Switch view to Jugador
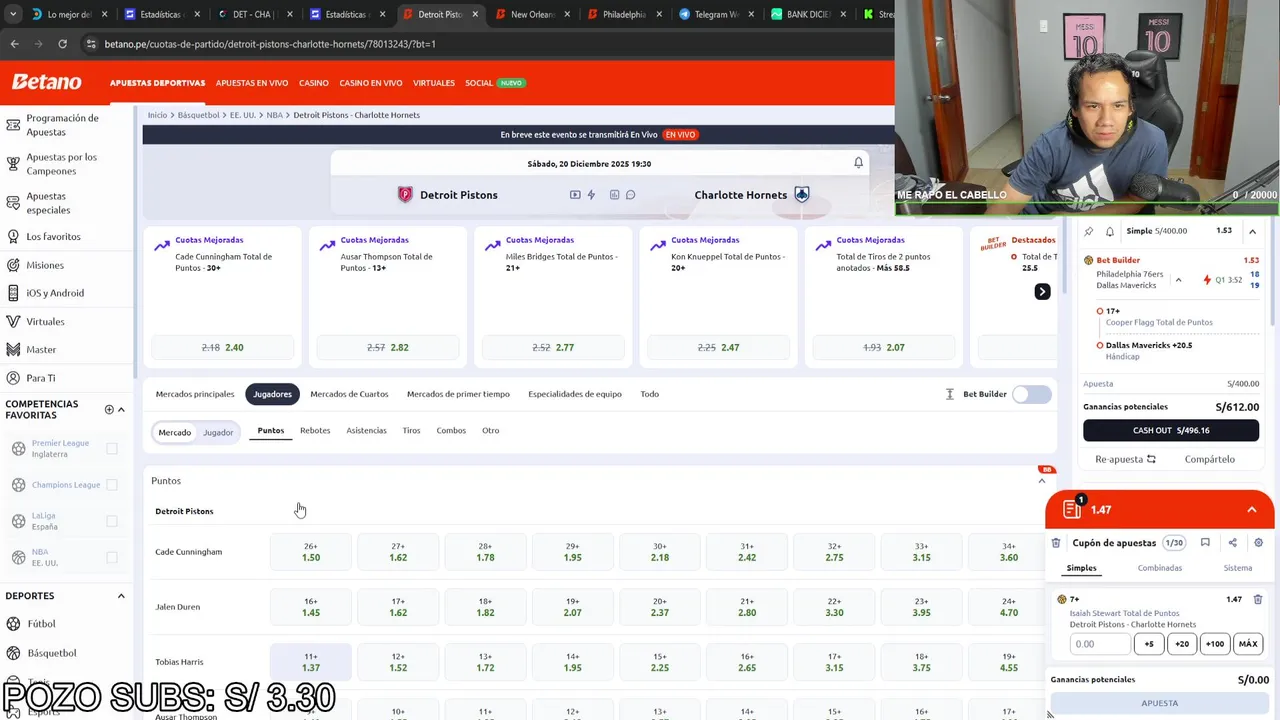The image size is (1280, 720). (x=218, y=432)
